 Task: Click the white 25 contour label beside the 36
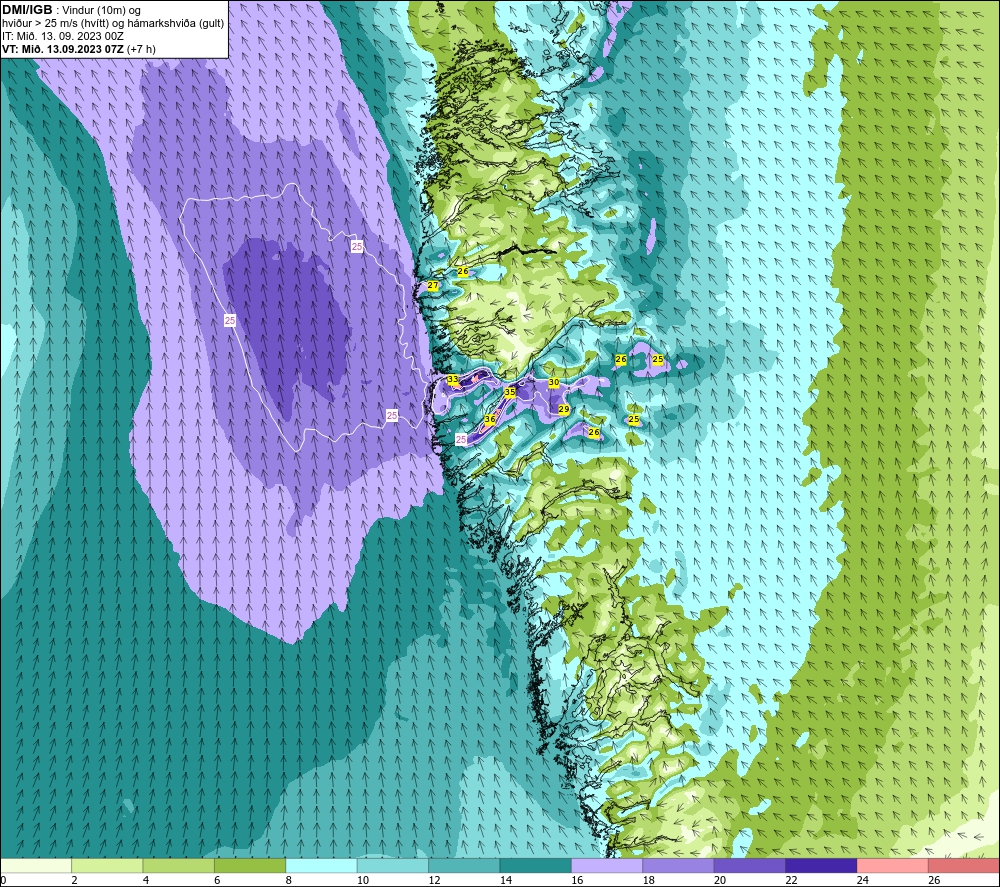point(461,439)
